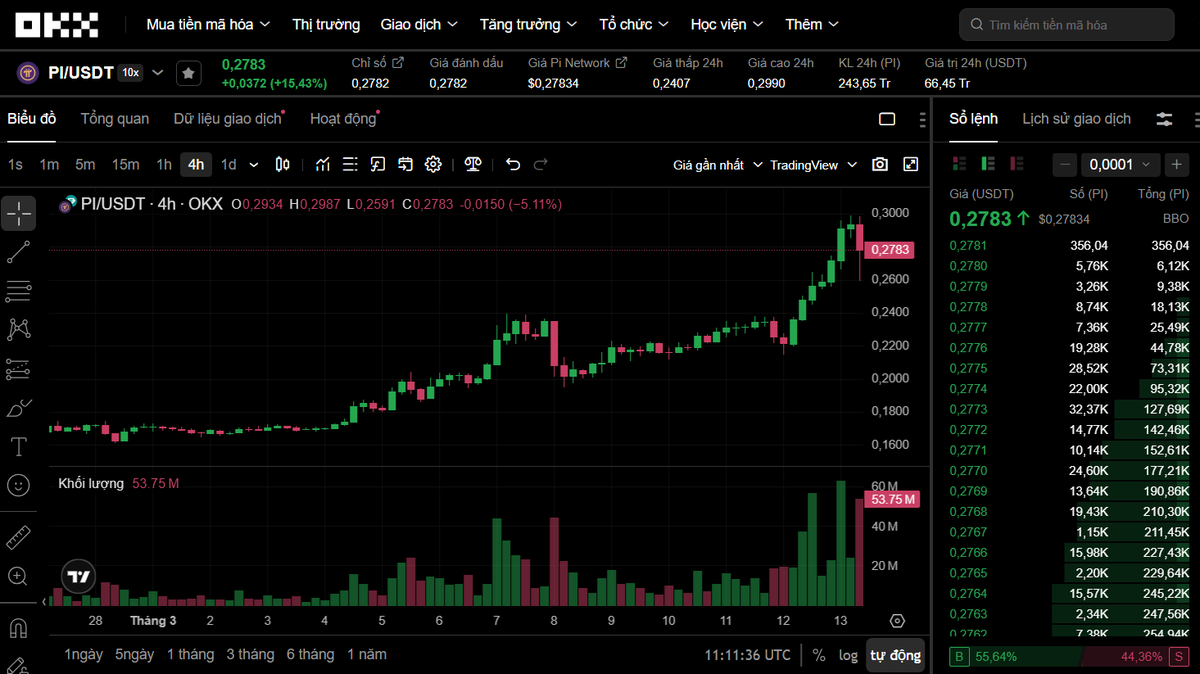The image size is (1200, 674).
Task: Set chart range to 1 tháng
Action: tap(190, 655)
